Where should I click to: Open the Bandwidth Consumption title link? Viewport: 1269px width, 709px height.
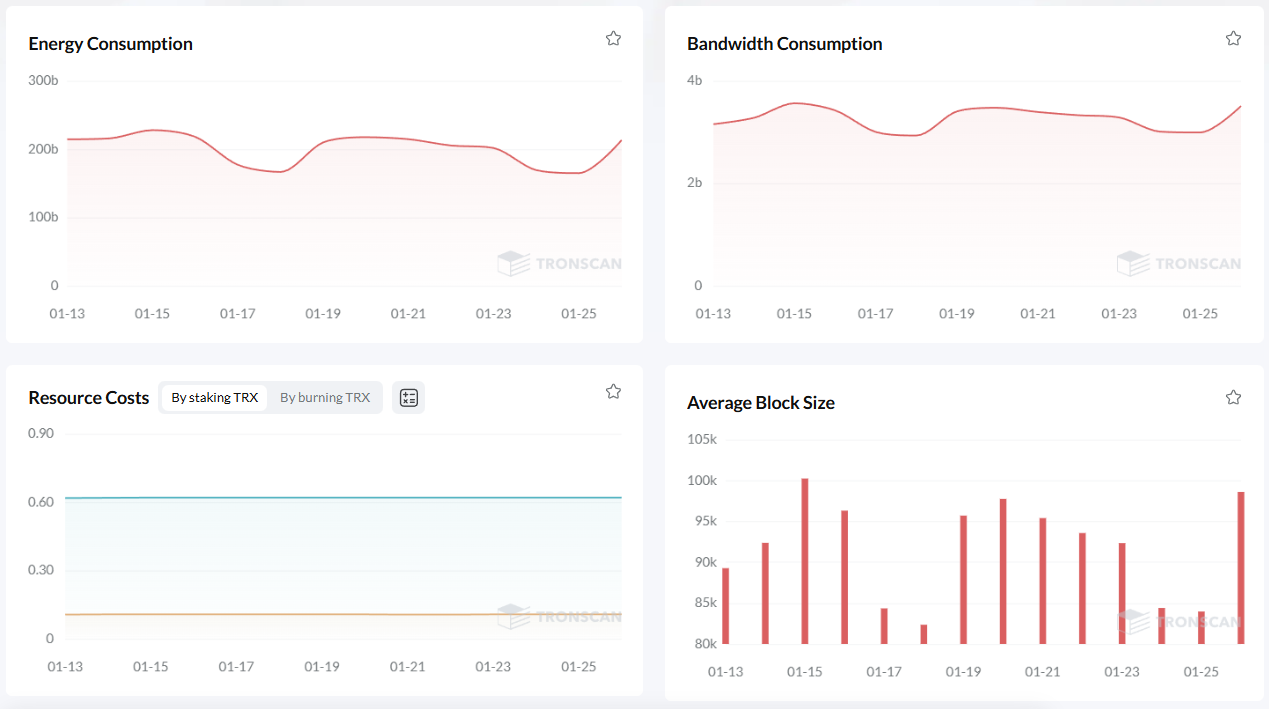(x=784, y=44)
